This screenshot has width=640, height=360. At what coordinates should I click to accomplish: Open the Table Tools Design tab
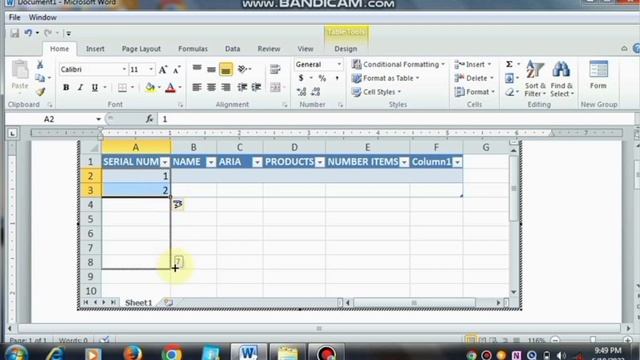point(346,49)
